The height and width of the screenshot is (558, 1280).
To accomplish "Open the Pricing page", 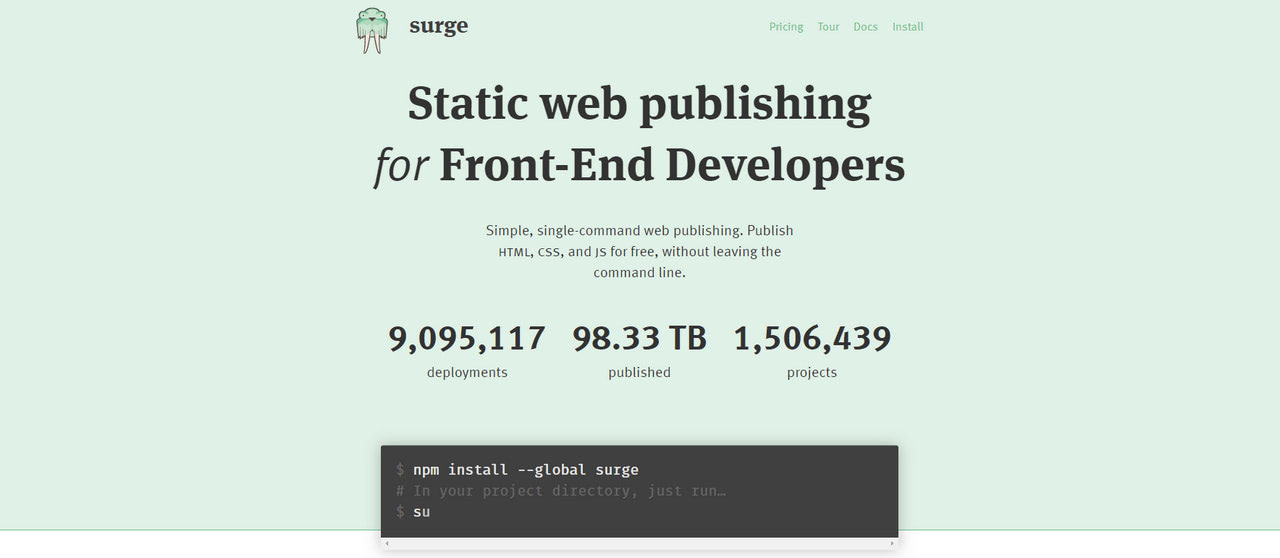I will click(x=786, y=27).
